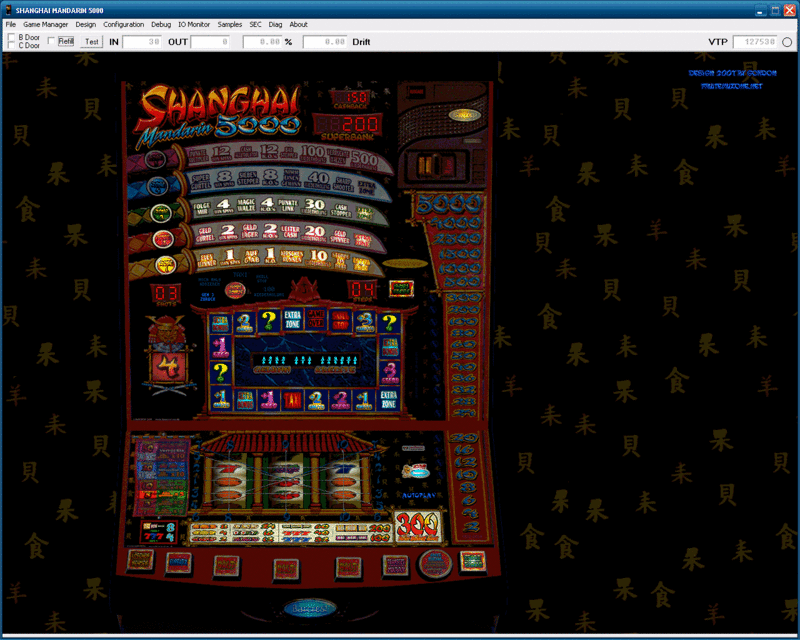
Task: Click the blue medallion on the second sword
Action: point(157,186)
